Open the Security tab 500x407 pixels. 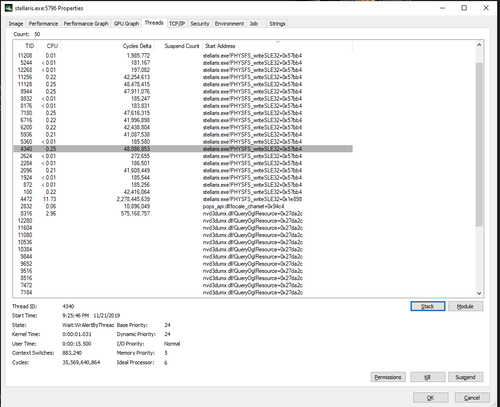point(200,24)
